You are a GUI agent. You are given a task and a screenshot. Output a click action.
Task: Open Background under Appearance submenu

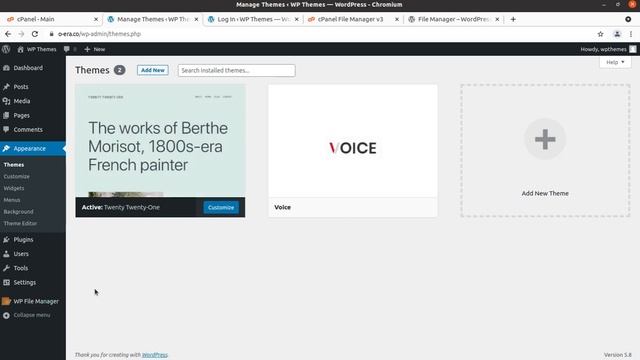[18, 212]
